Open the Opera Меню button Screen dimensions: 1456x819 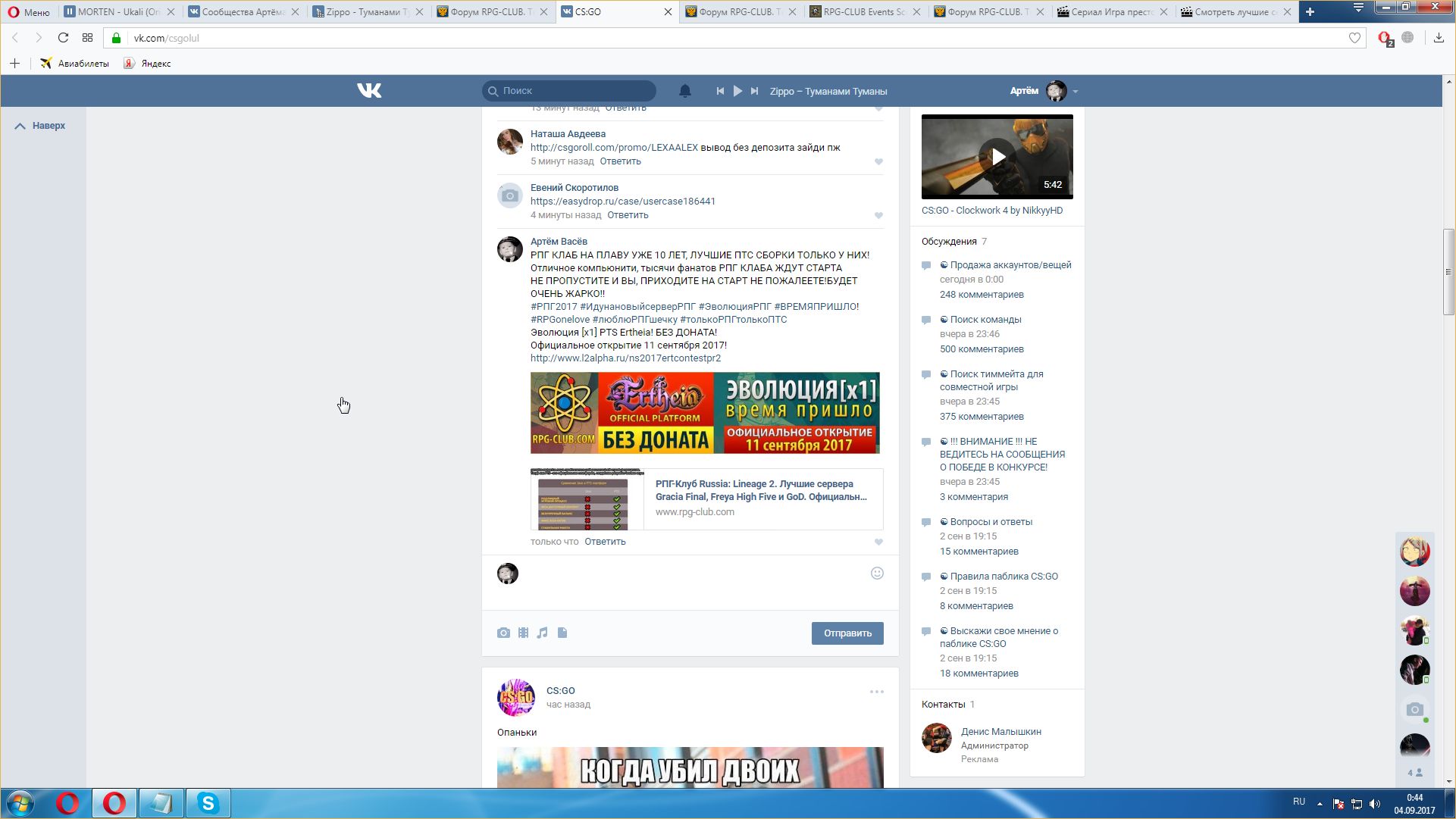coord(29,12)
